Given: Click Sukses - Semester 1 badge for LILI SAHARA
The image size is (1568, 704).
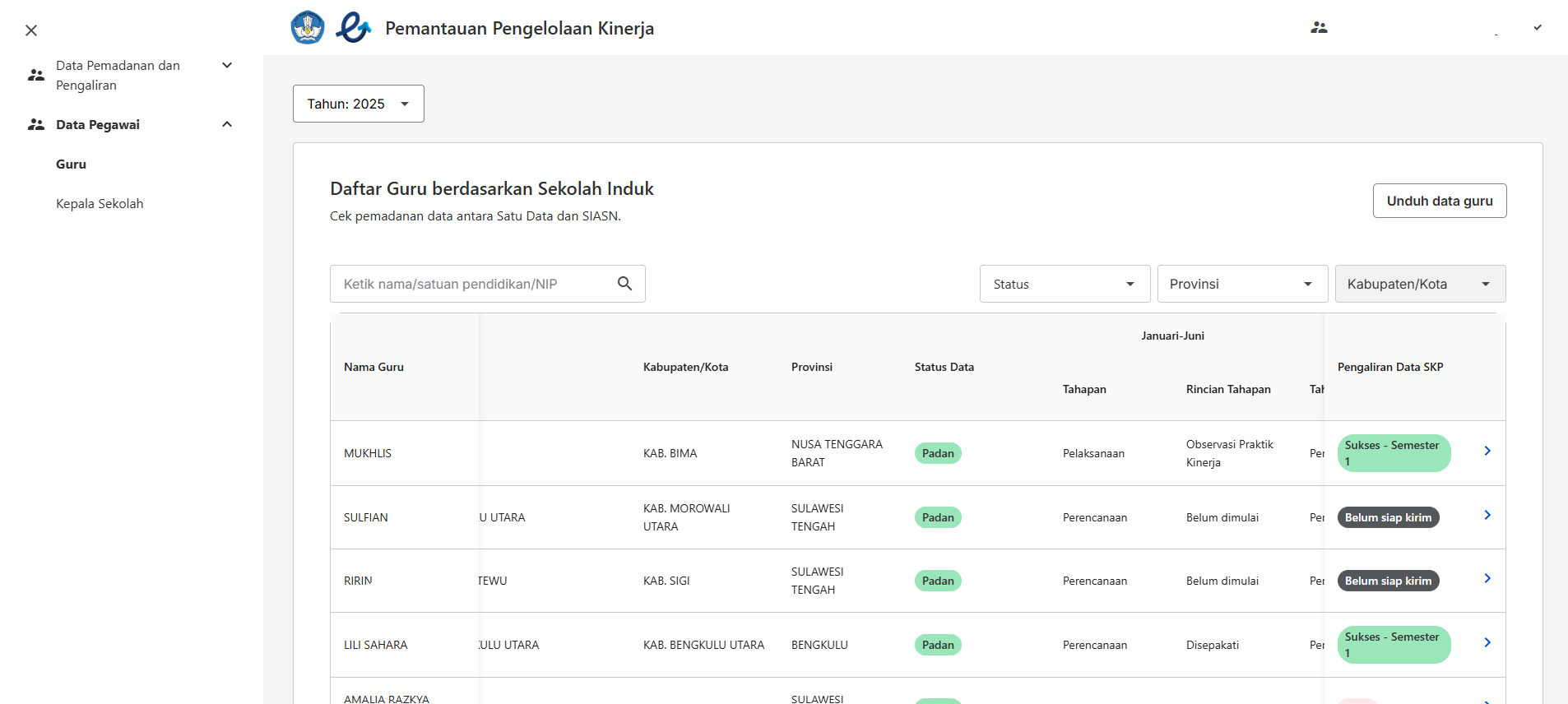Looking at the screenshot, I should (x=1394, y=645).
